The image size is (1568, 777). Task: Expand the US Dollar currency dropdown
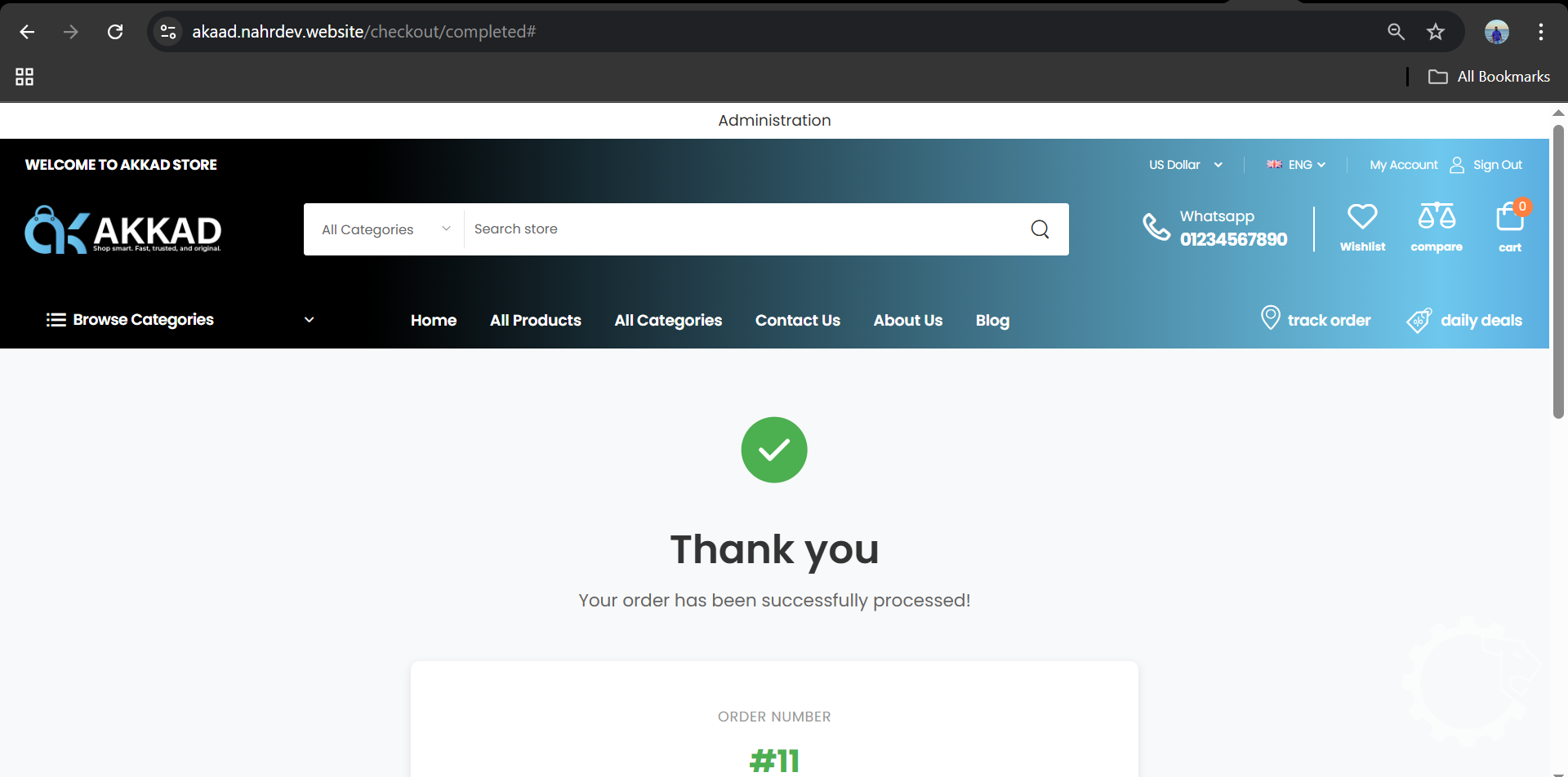[1185, 165]
